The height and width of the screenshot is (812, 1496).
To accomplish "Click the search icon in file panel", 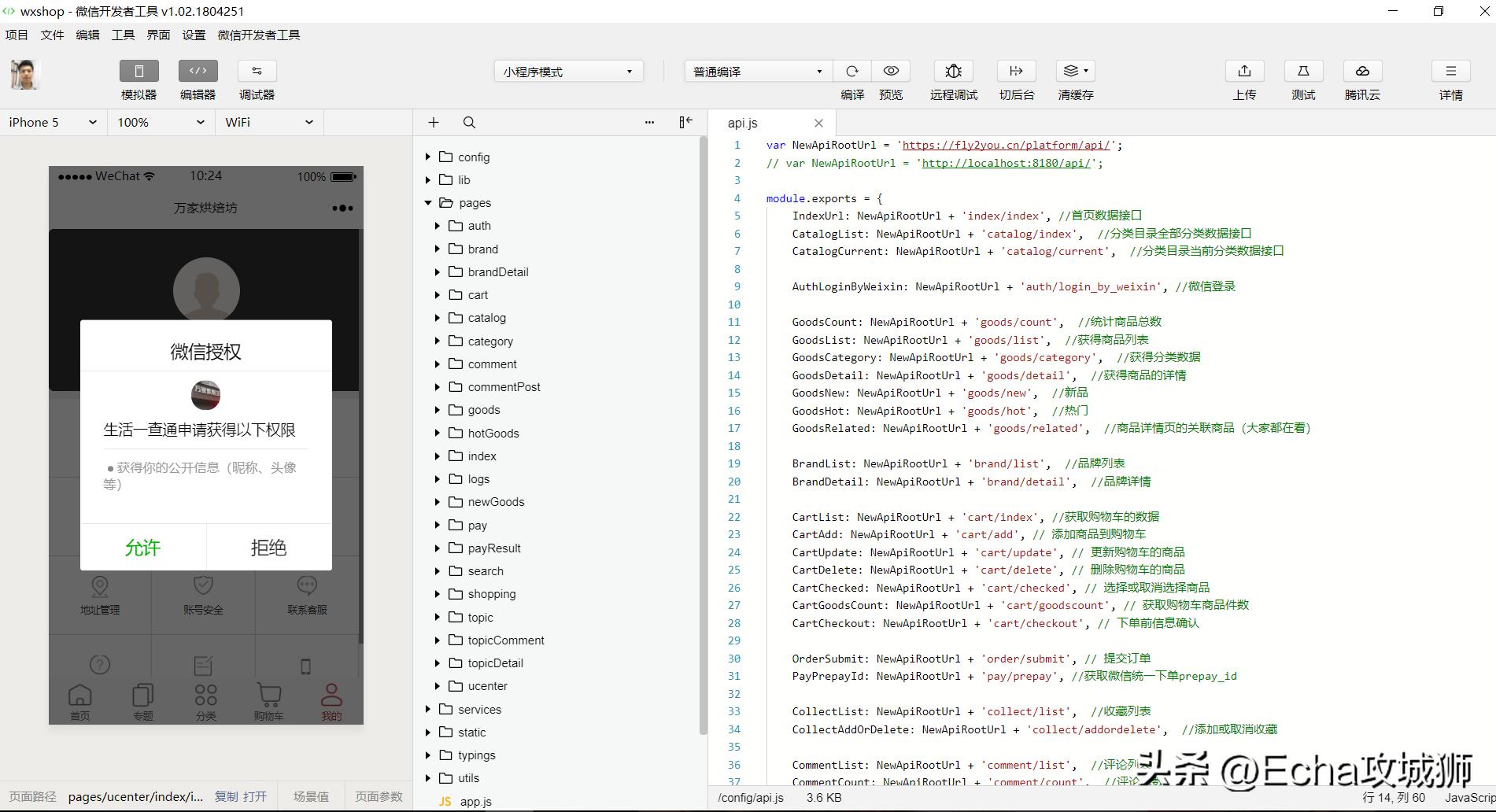I will 469,122.
